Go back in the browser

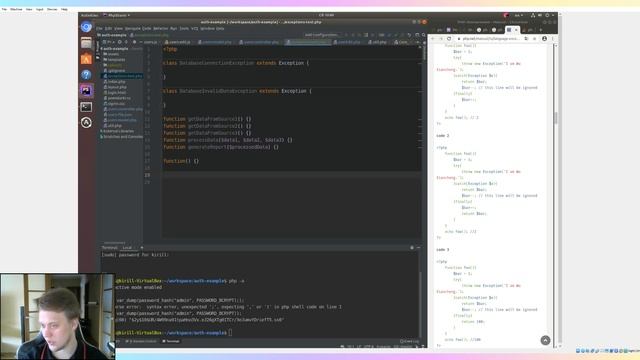[433, 39]
